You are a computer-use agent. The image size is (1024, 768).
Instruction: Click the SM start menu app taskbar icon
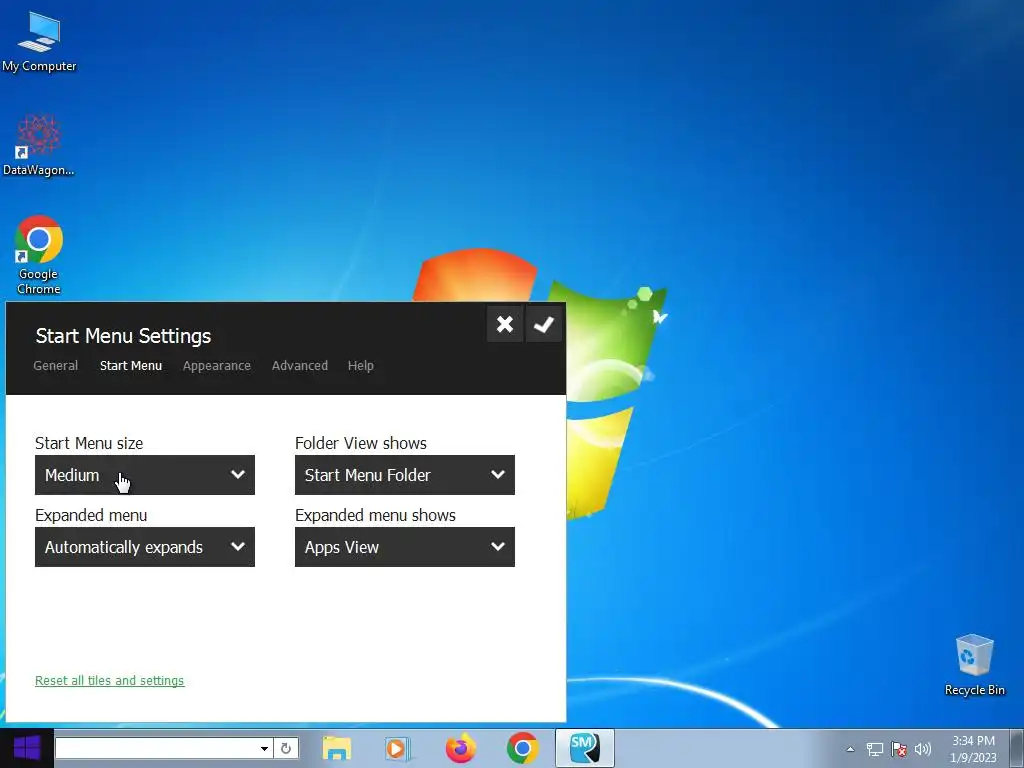coord(584,748)
